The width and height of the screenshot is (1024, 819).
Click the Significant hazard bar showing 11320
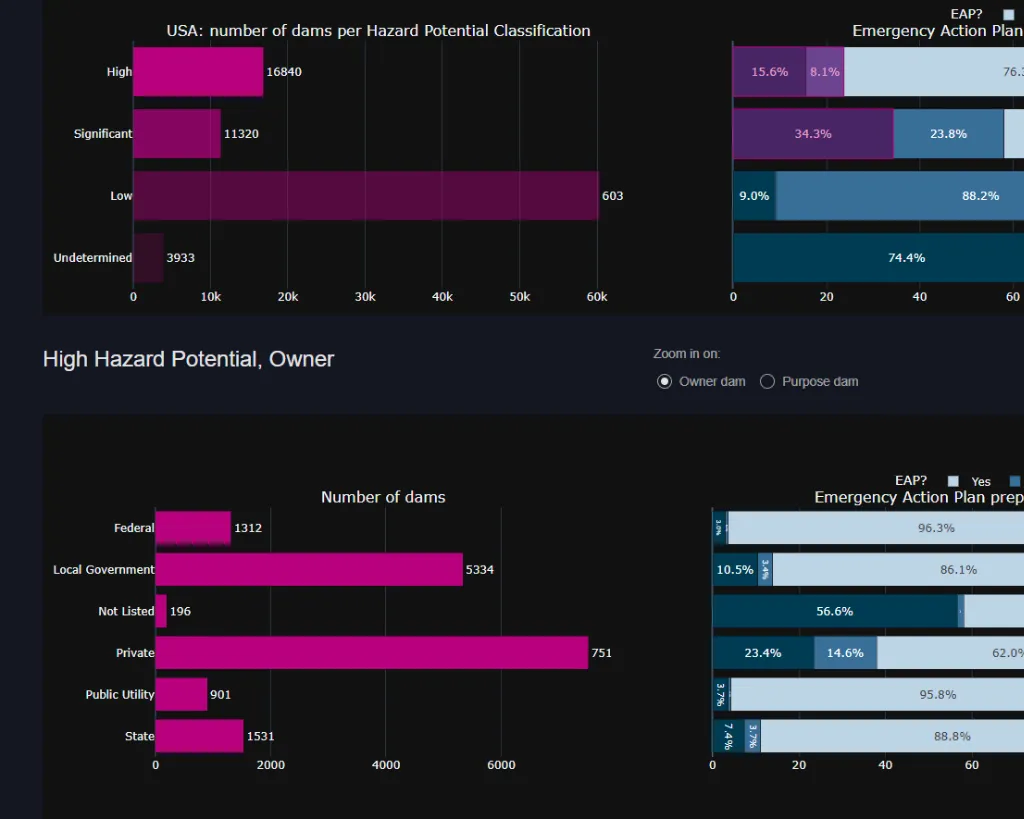(176, 134)
